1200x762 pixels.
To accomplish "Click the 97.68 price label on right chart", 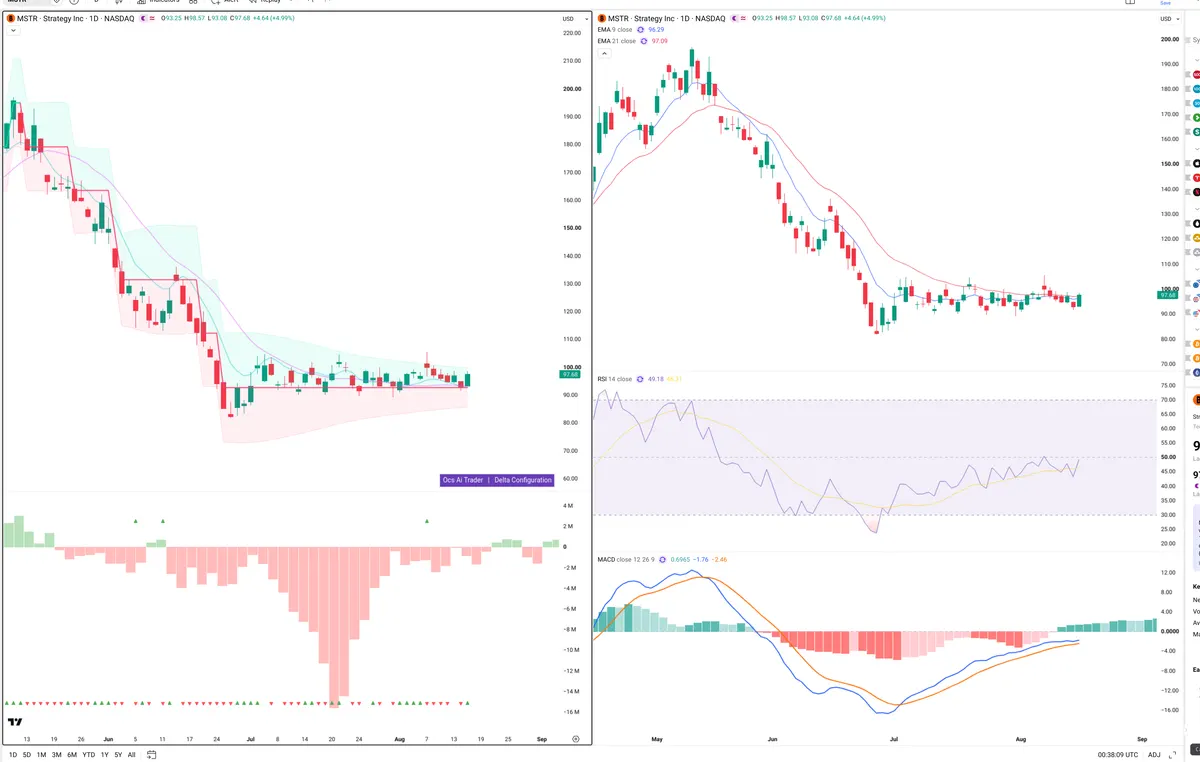I will [x=1167, y=295].
